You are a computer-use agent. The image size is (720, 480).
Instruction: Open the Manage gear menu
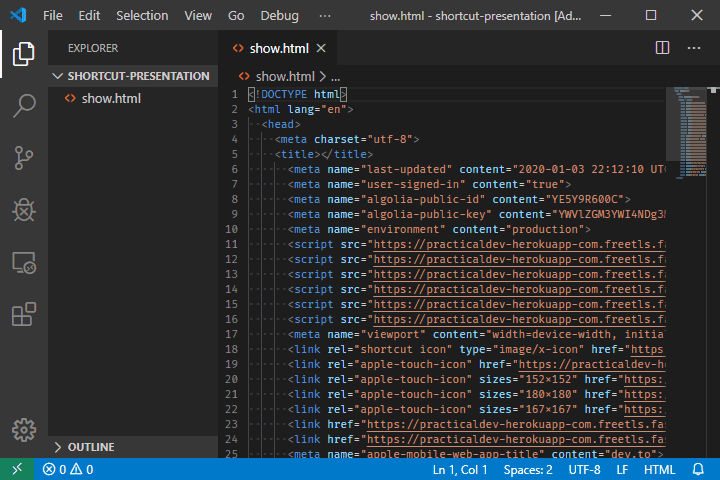(x=24, y=431)
